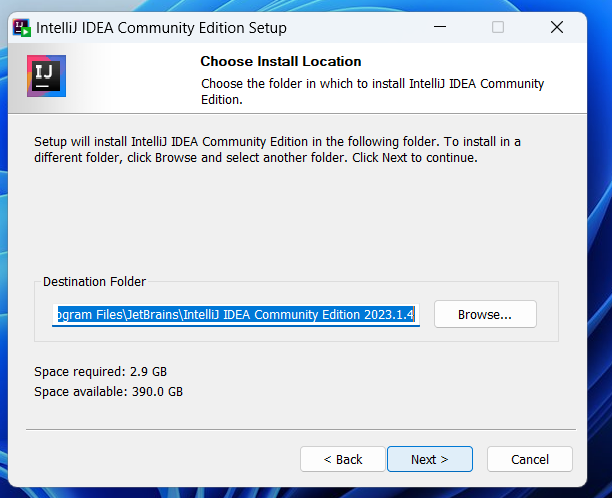612x498 pixels.
Task: Click the 'Setup will install IntelliJ IDEA' instruction text
Action: 277,149
